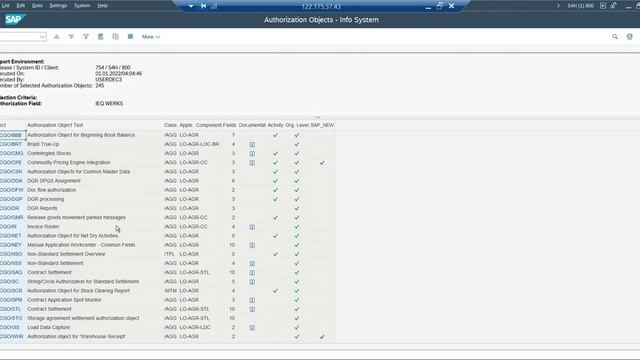640x360 pixels.
Task: Click the session icon next to S4H (1) 800
Action: [603, 6]
